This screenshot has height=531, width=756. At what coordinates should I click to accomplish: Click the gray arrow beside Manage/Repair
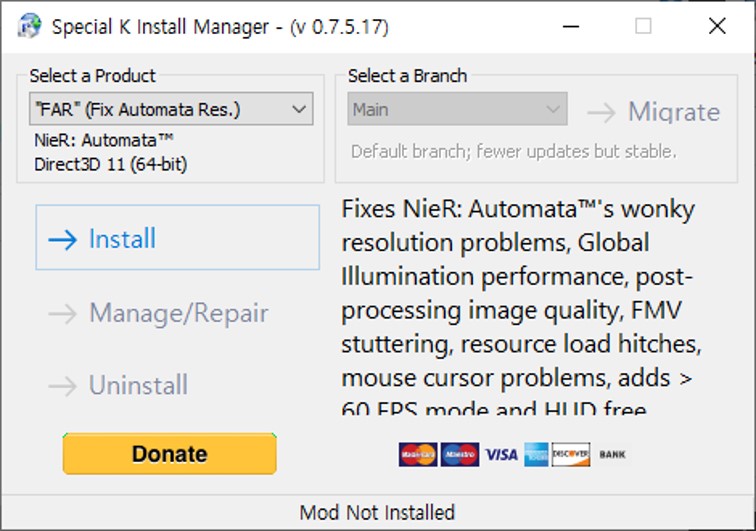[x=63, y=314]
